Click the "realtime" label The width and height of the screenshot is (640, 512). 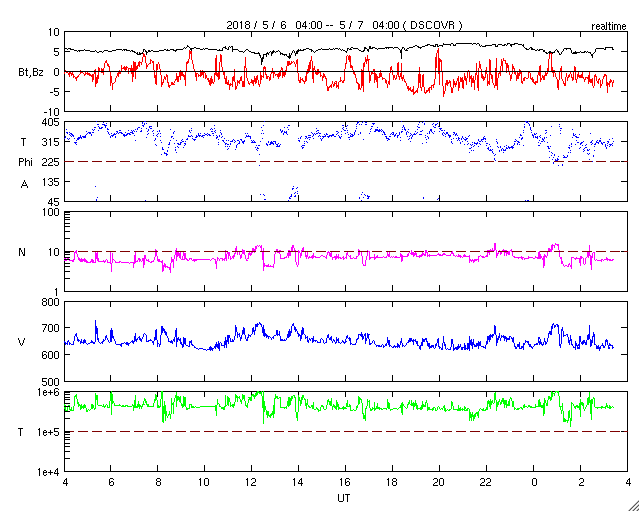(x=609, y=27)
